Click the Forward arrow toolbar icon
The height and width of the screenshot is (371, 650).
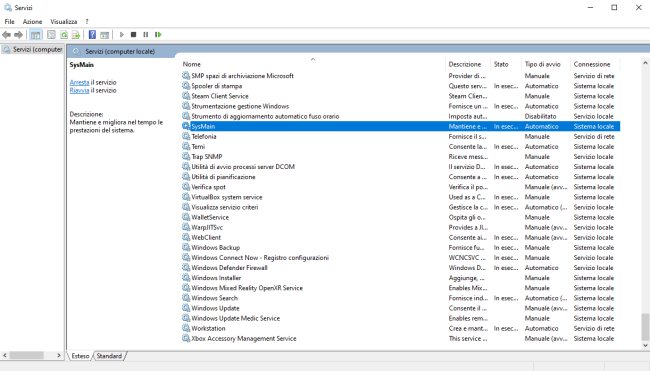(x=18, y=35)
